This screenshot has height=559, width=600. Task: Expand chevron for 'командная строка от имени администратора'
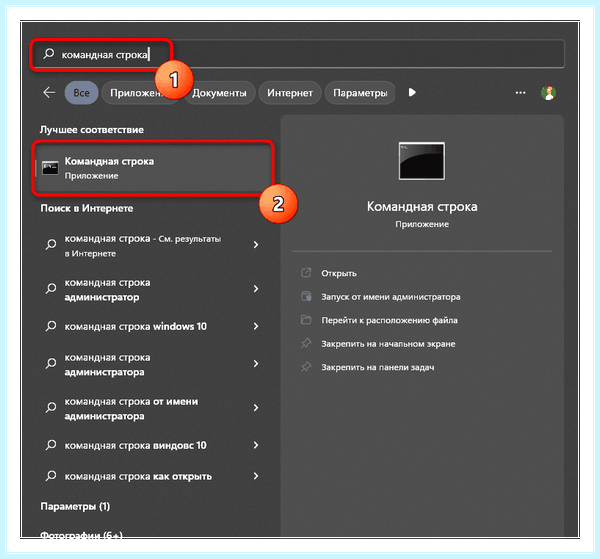[256, 407]
